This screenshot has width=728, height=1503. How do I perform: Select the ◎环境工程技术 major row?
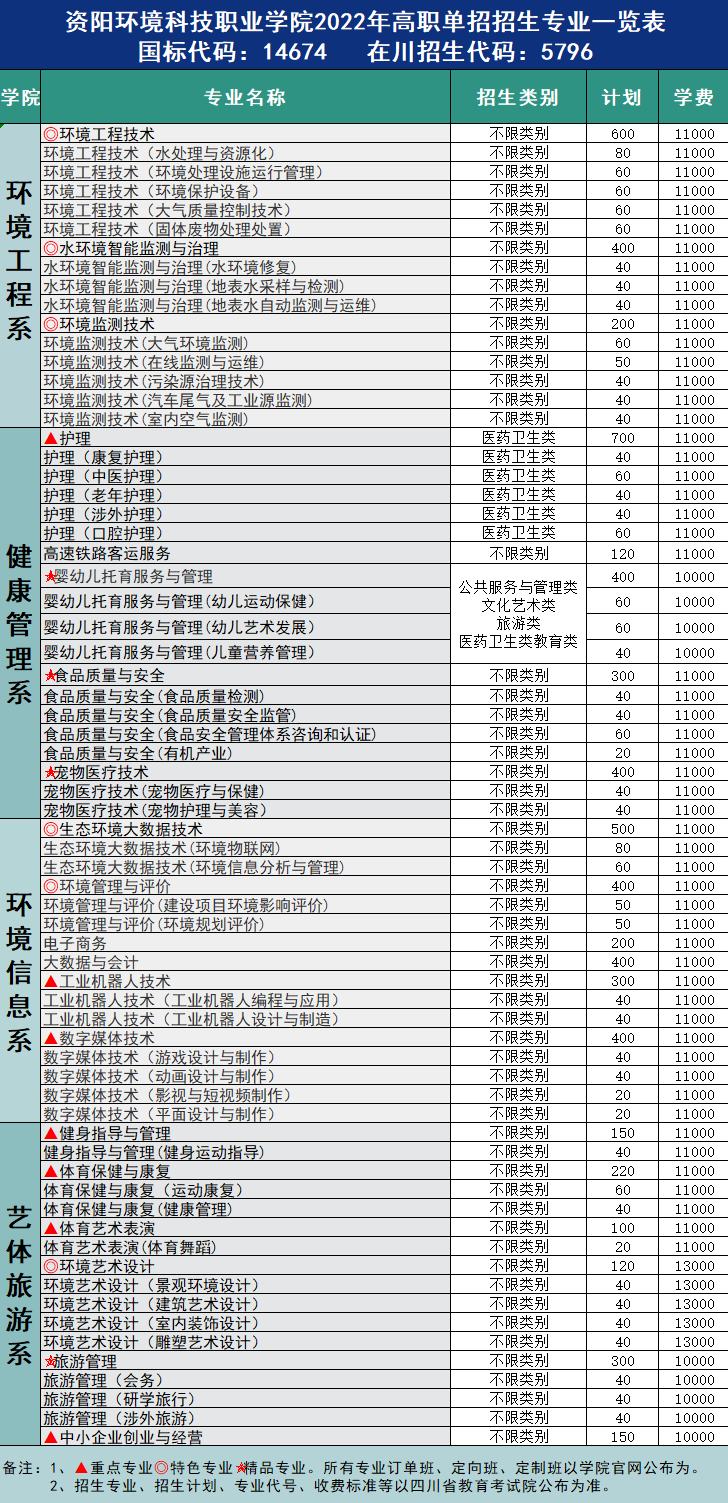click(245, 134)
